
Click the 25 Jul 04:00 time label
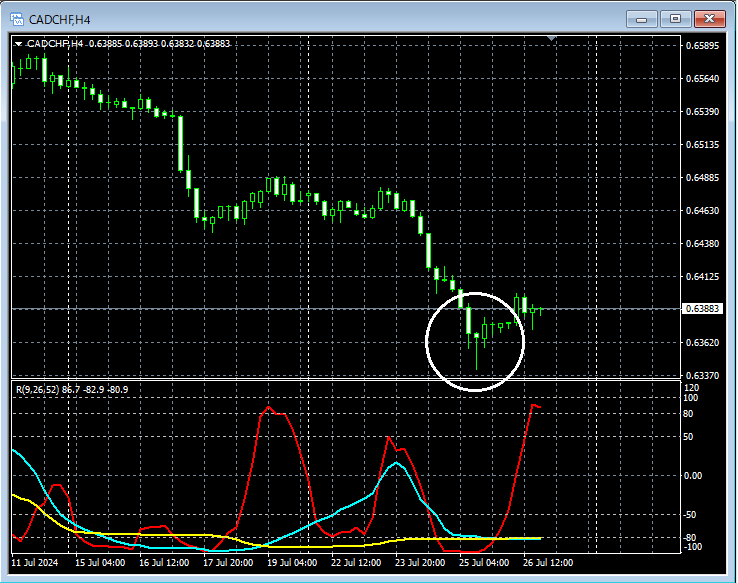pyautogui.click(x=484, y=563)
